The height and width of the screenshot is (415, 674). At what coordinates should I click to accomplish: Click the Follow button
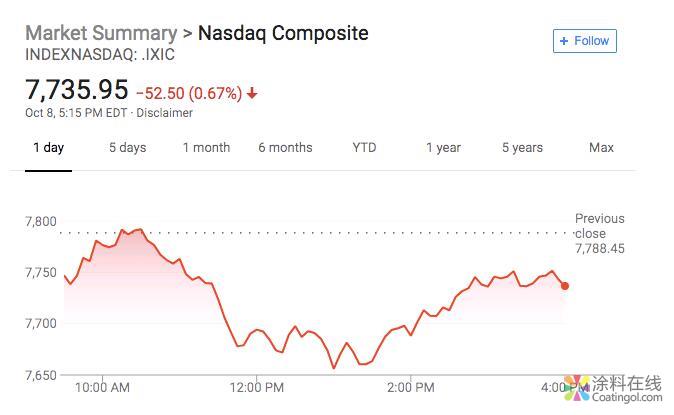[x=585, y=41]
